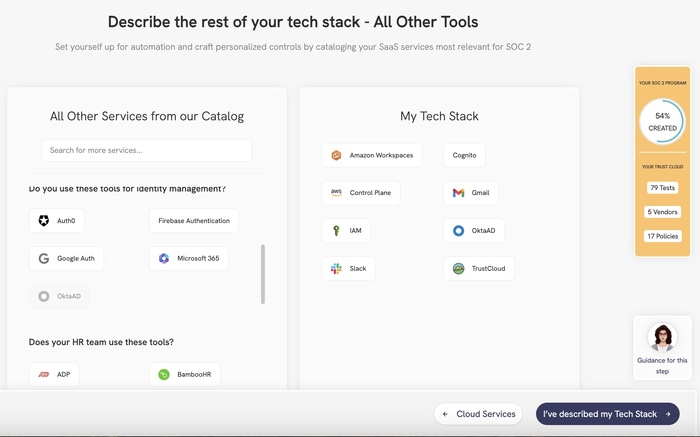Click the Amazon Workspaces orange icon
700x437 pixels.
pyautogui.click(x=336, y=155)
